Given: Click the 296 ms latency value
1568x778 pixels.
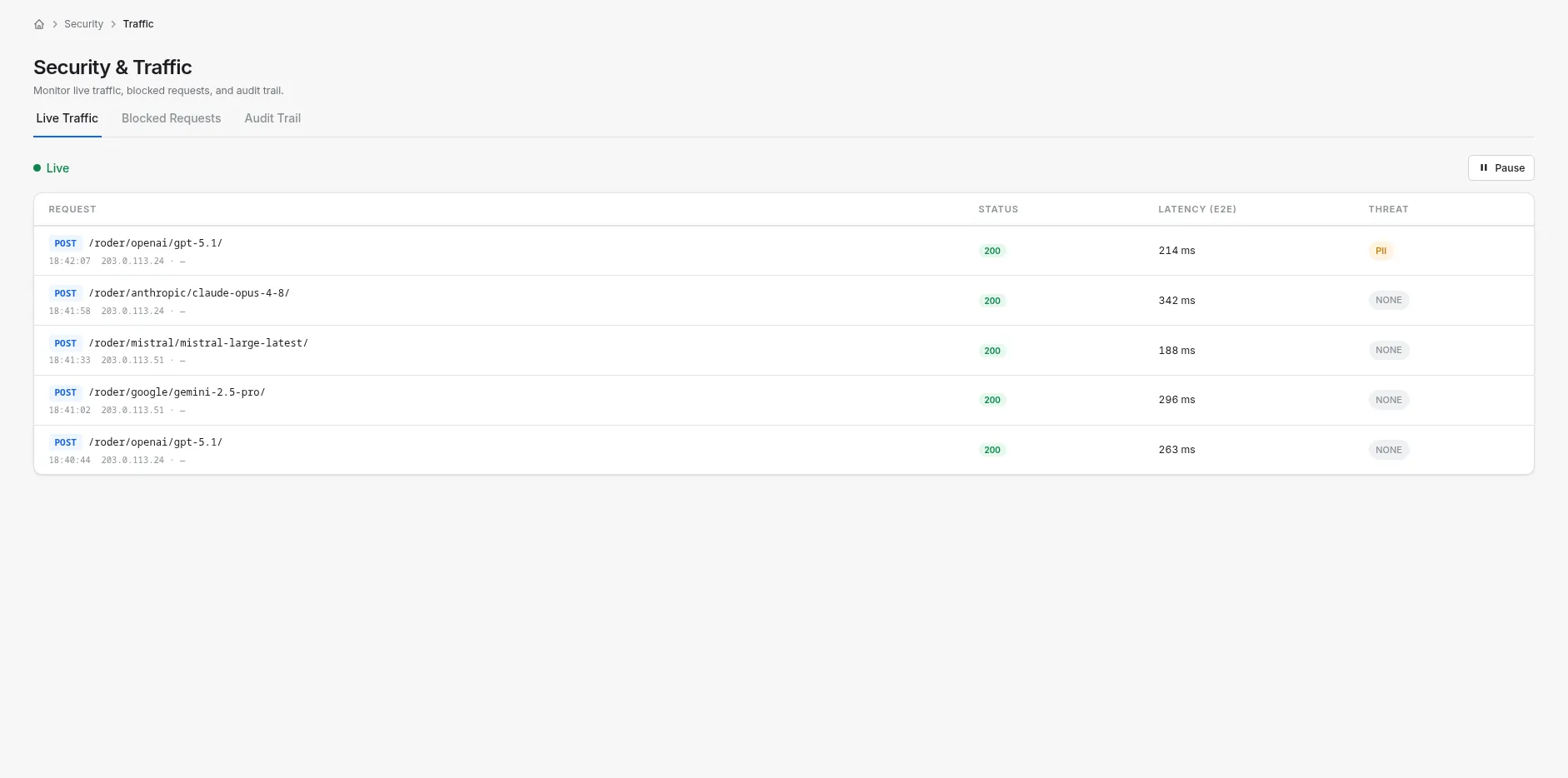Looking at the screenshot, I should pyautogui.click(x=1176, y=400).
